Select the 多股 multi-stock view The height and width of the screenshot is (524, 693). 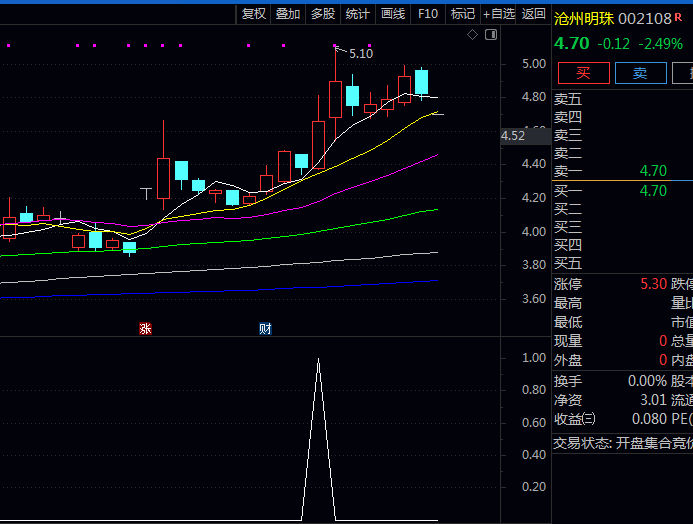323,14
